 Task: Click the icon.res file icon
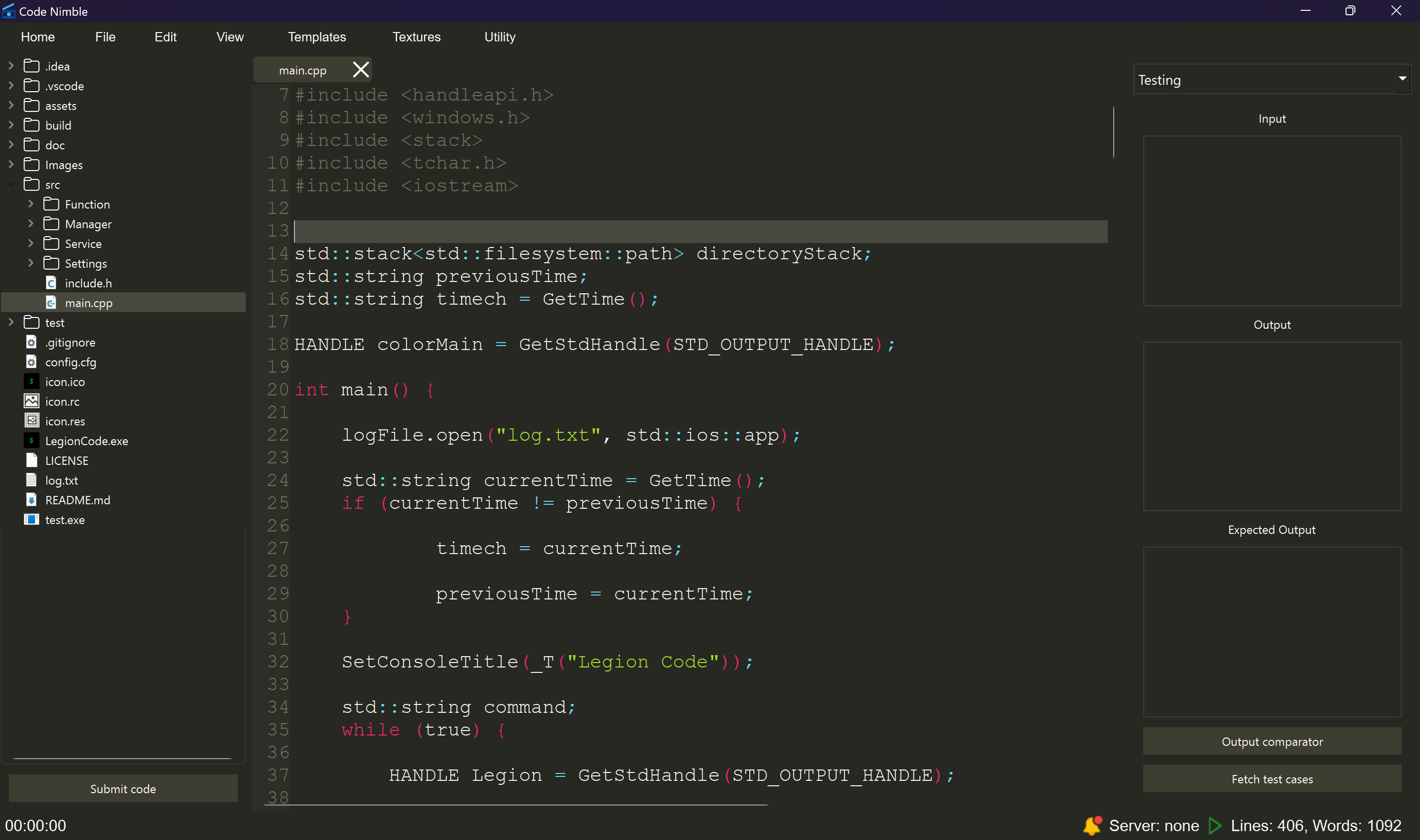tap(32, 420)
